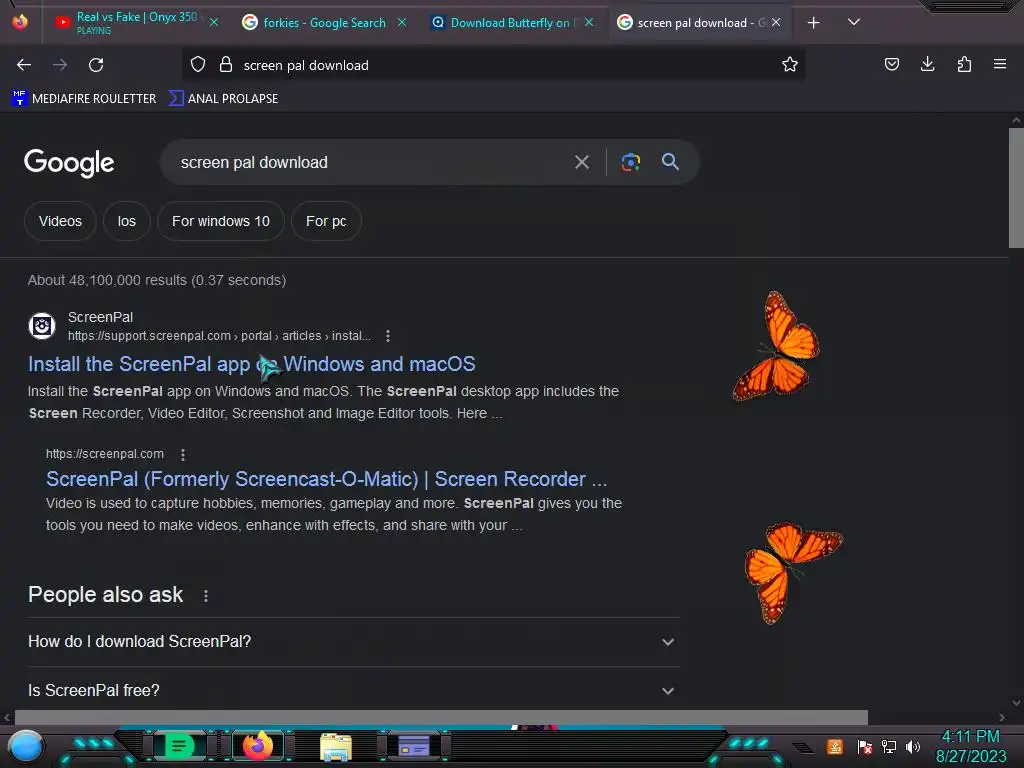This screenshot has height=768, width=1024.
Task: Filter results For windows 10
Action: pyautogui.click(x=221, y=221)
